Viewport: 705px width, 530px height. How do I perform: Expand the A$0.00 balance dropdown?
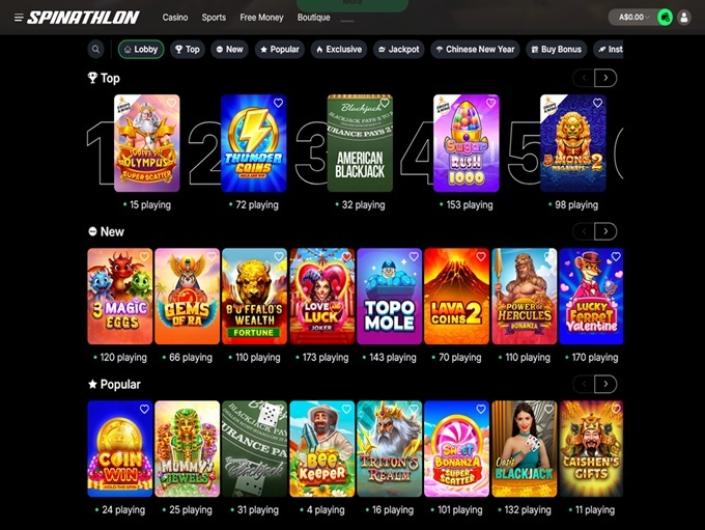pos(634,18)
